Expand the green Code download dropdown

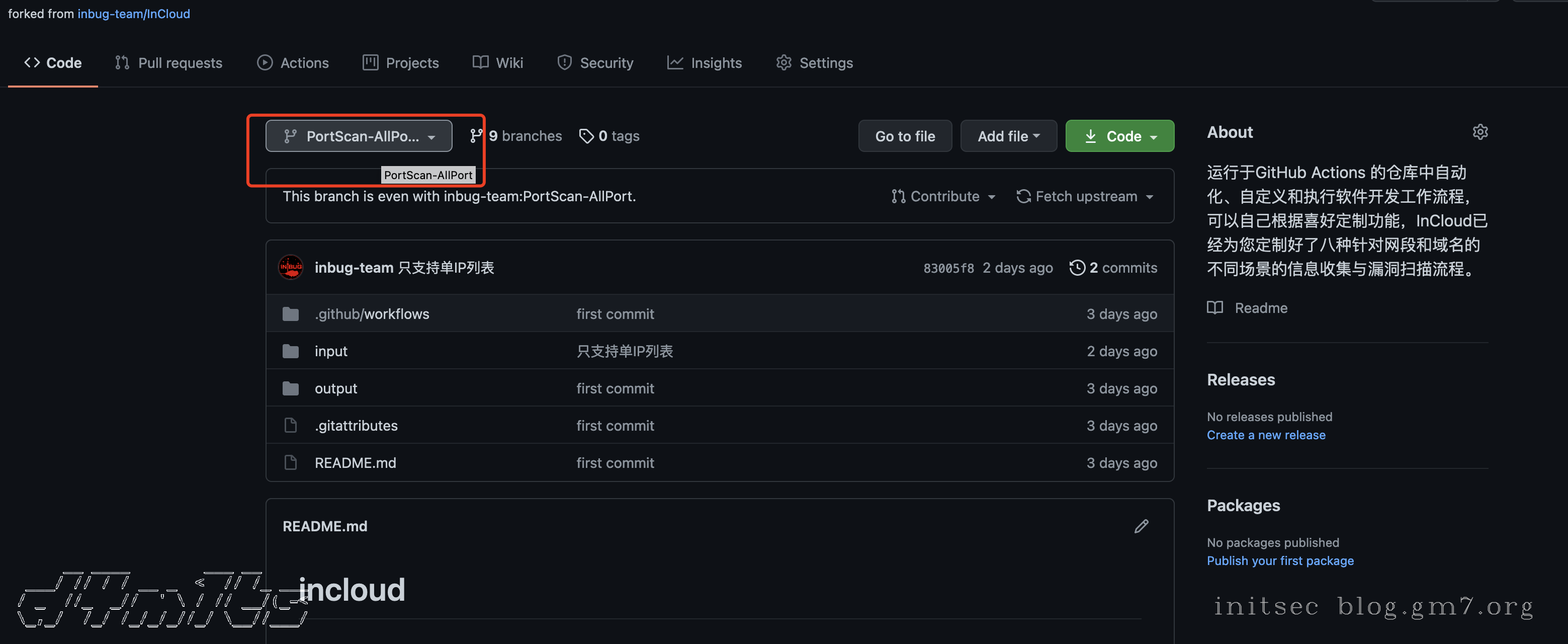click(1119, 136)
